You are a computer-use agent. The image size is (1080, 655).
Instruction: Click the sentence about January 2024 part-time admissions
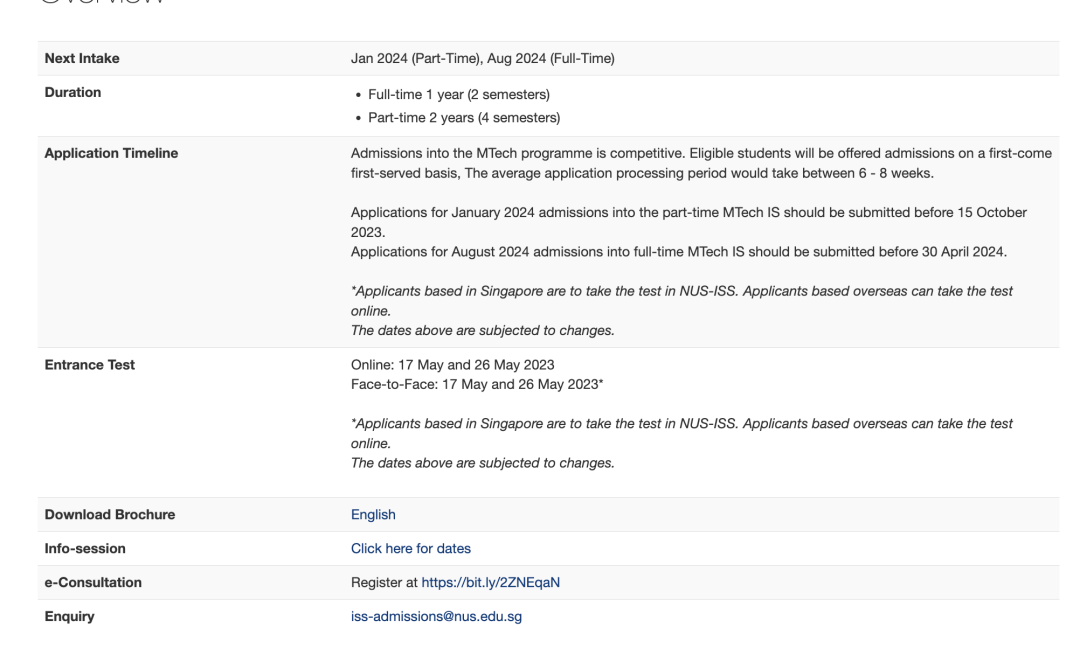(x=688, y=214)
